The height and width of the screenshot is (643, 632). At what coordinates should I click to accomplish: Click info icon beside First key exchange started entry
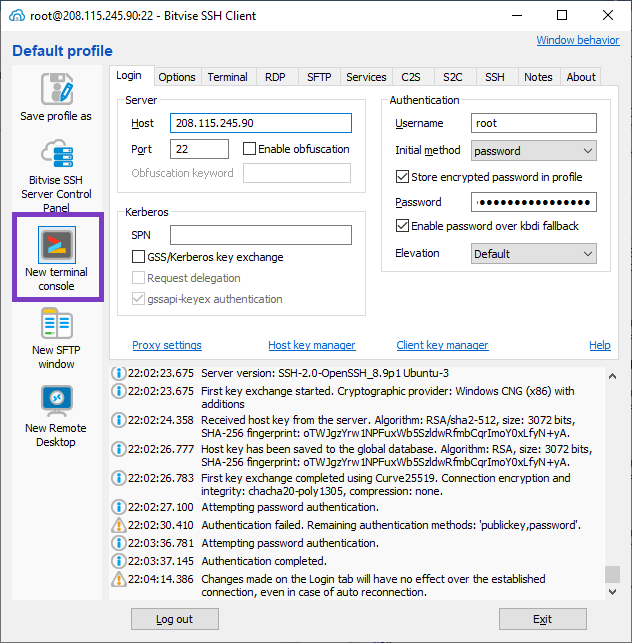click(x=119, y=391)
